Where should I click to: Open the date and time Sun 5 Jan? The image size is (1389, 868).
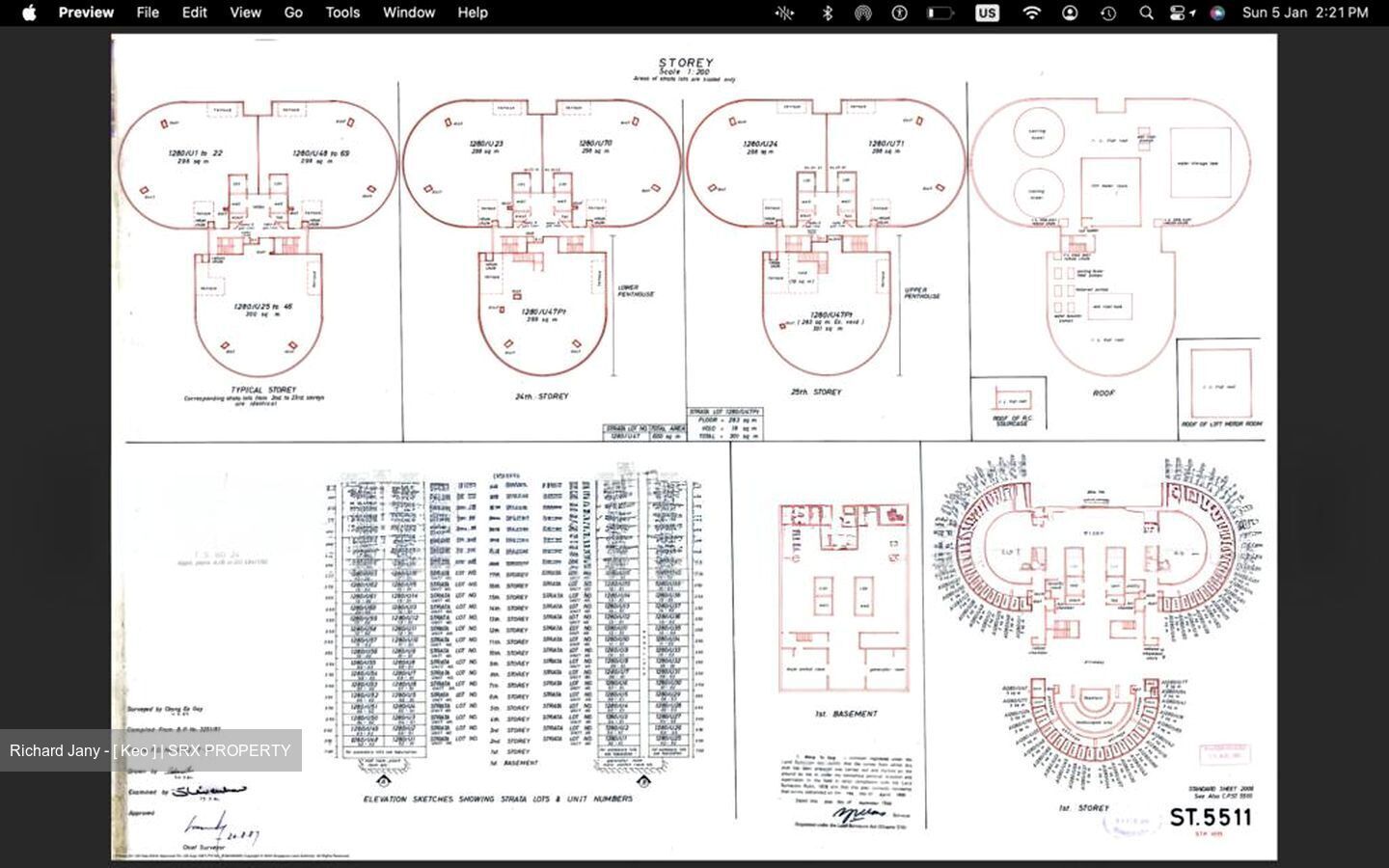click(1305, 13)
